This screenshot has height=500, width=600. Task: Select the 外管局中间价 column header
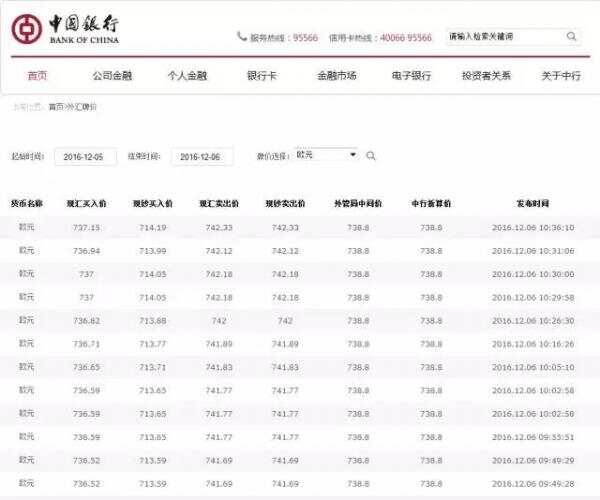[x=358, y=204]
